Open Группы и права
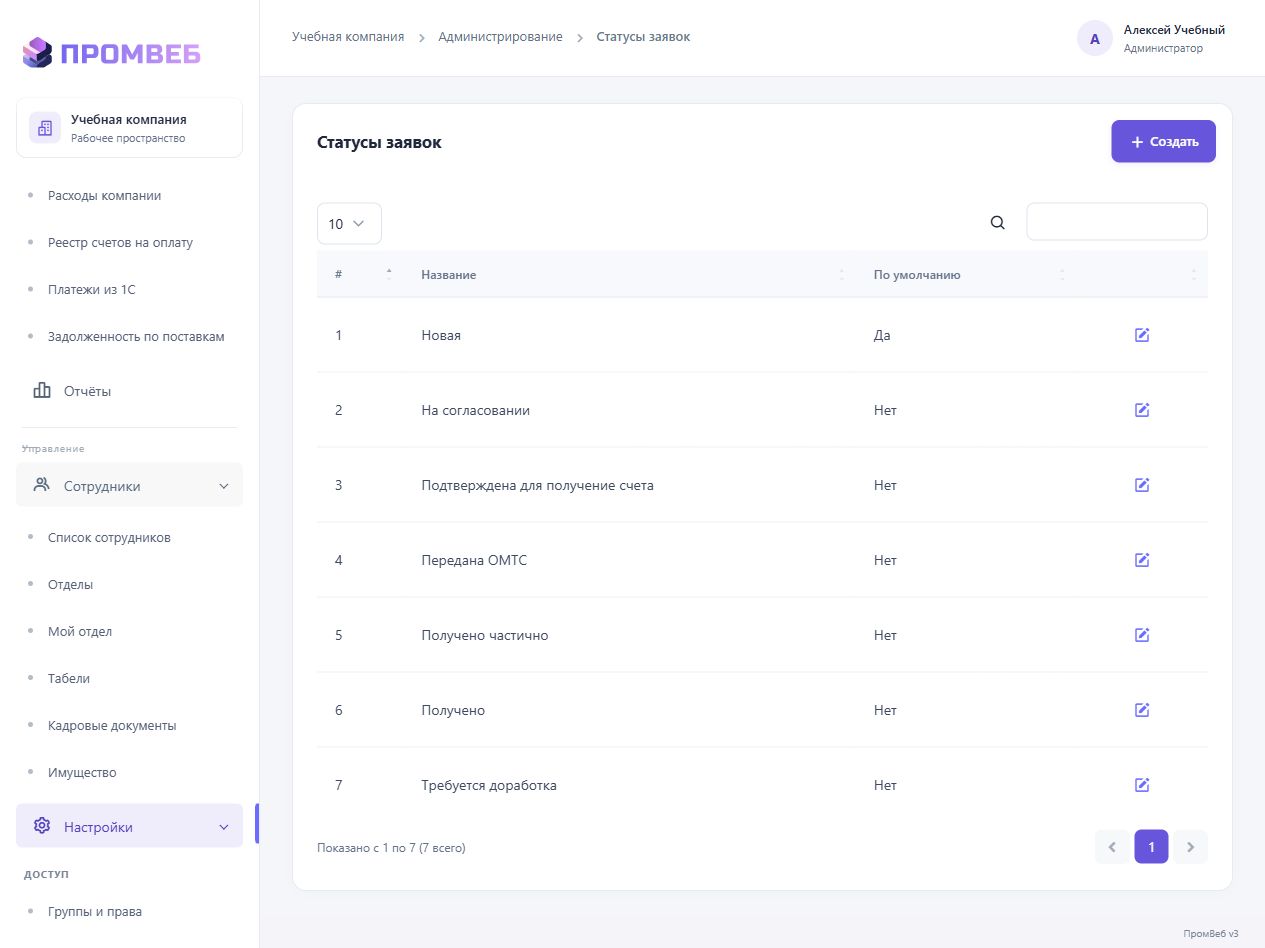The image size is (1265, 948). point(95,912)
